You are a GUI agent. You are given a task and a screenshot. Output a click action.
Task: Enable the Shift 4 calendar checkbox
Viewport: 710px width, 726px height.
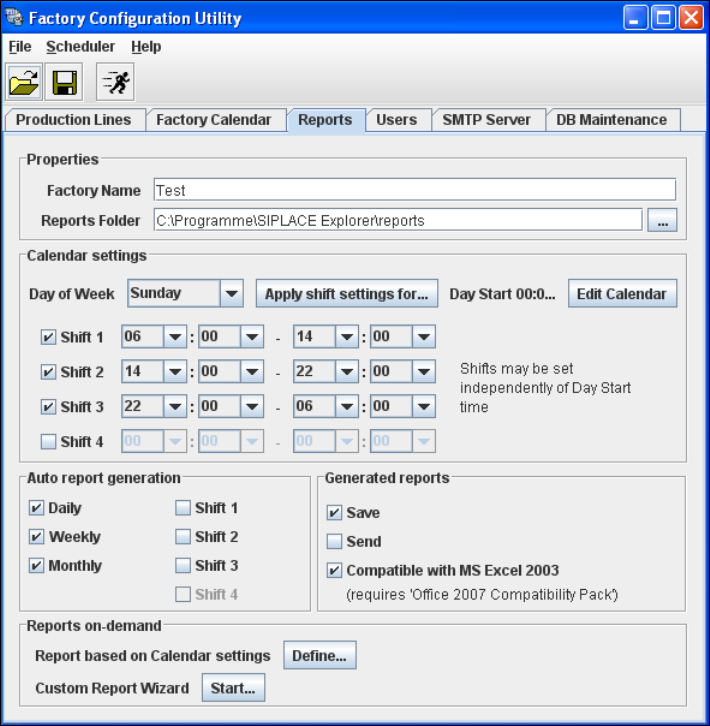pos(48,442)
